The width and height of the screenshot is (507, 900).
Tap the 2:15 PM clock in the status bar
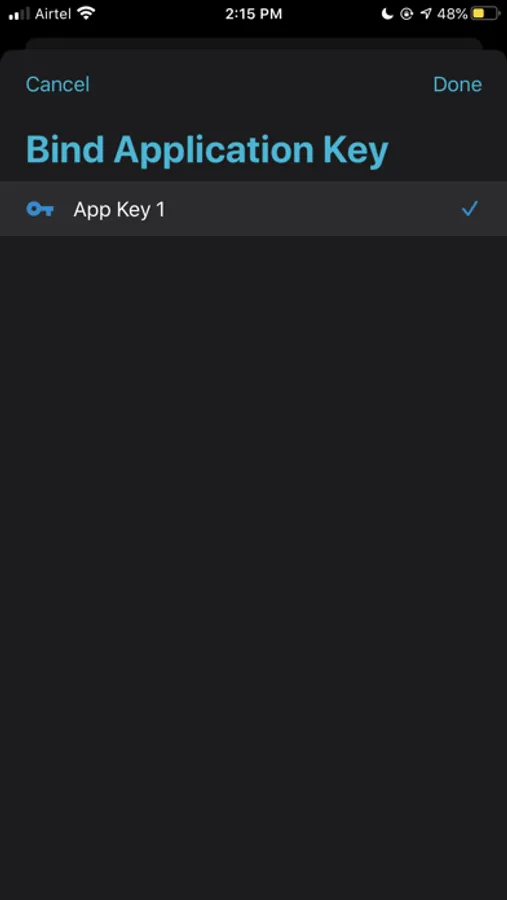[x=253, y=14]
